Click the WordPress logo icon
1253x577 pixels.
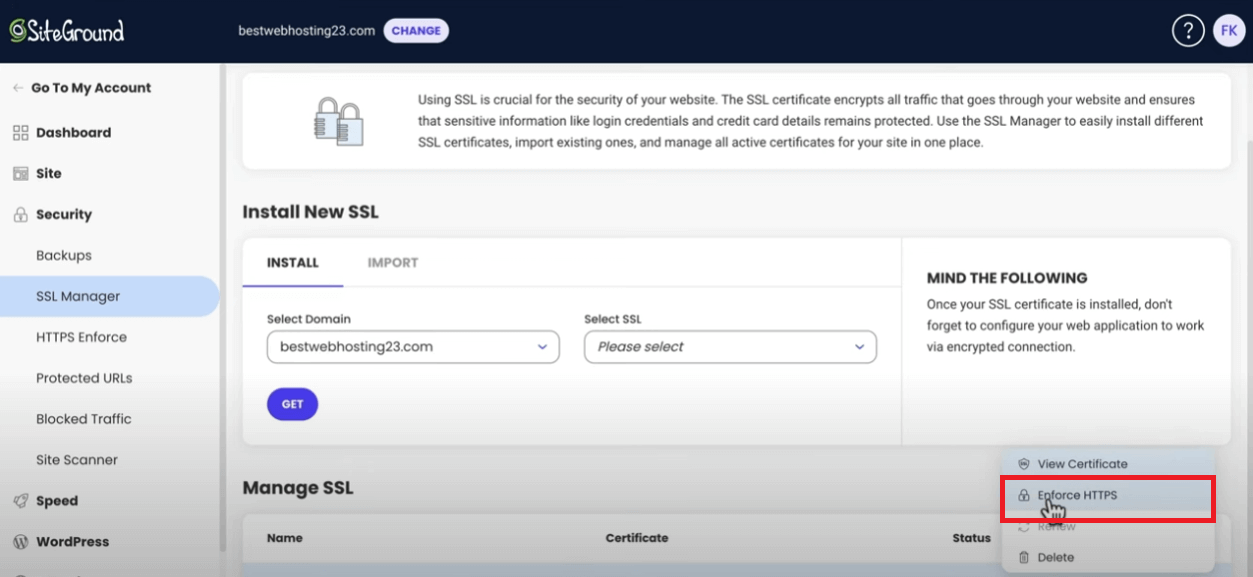pos(20,542)
